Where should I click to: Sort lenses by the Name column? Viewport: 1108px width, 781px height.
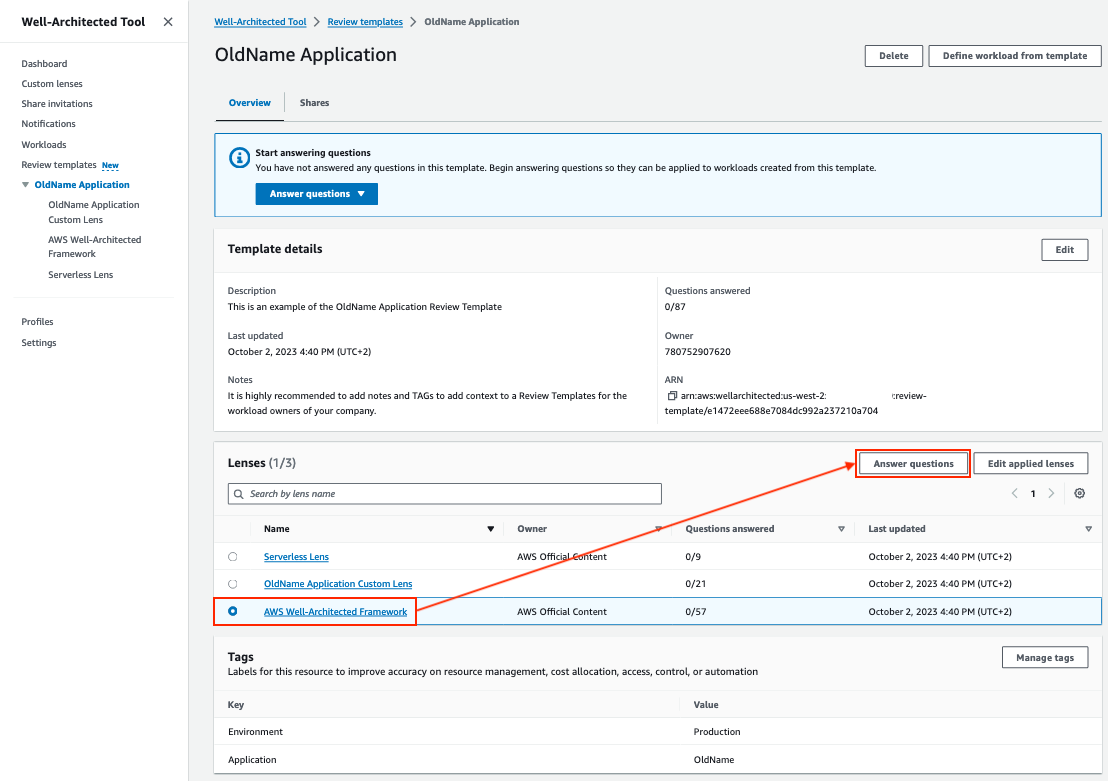[490, 528]
